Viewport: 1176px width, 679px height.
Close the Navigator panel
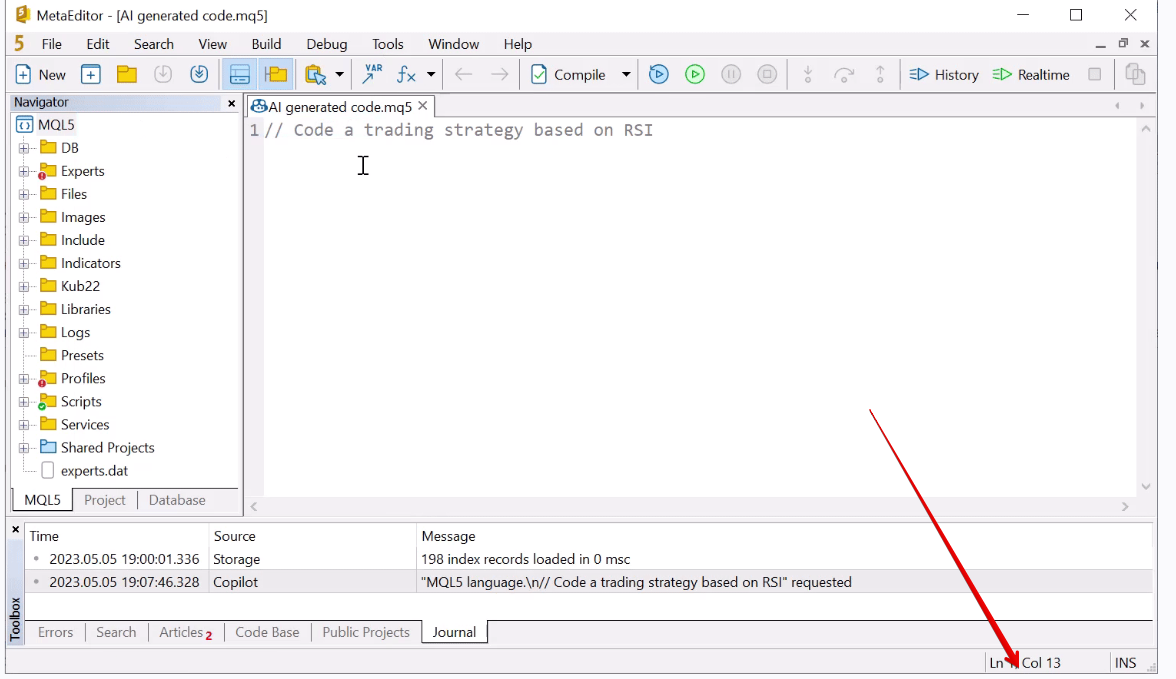pos(231,104)
